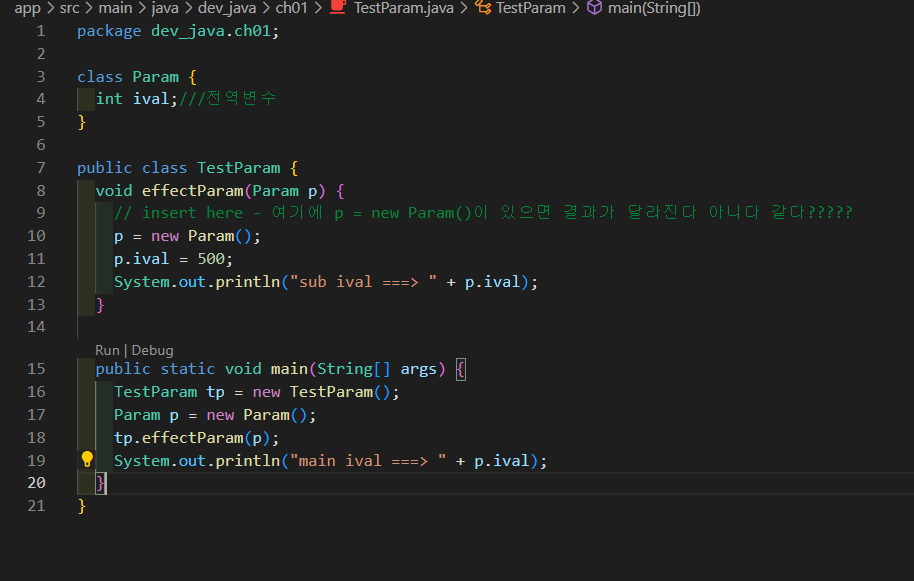
Task: Click the text 'package' on line 1
Action: pyautogui.click(x=109, y=31)
